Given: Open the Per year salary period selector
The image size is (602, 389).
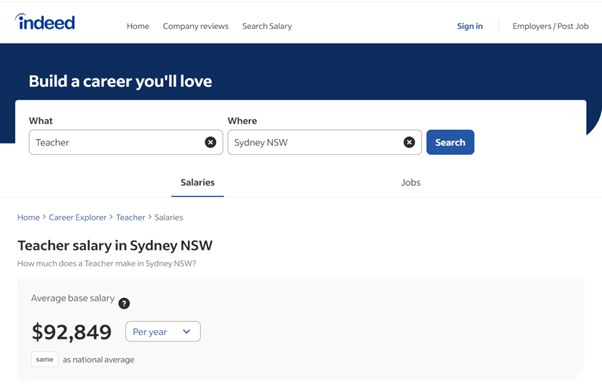Looking at the screenshot, I should click(x=163, y=331).
